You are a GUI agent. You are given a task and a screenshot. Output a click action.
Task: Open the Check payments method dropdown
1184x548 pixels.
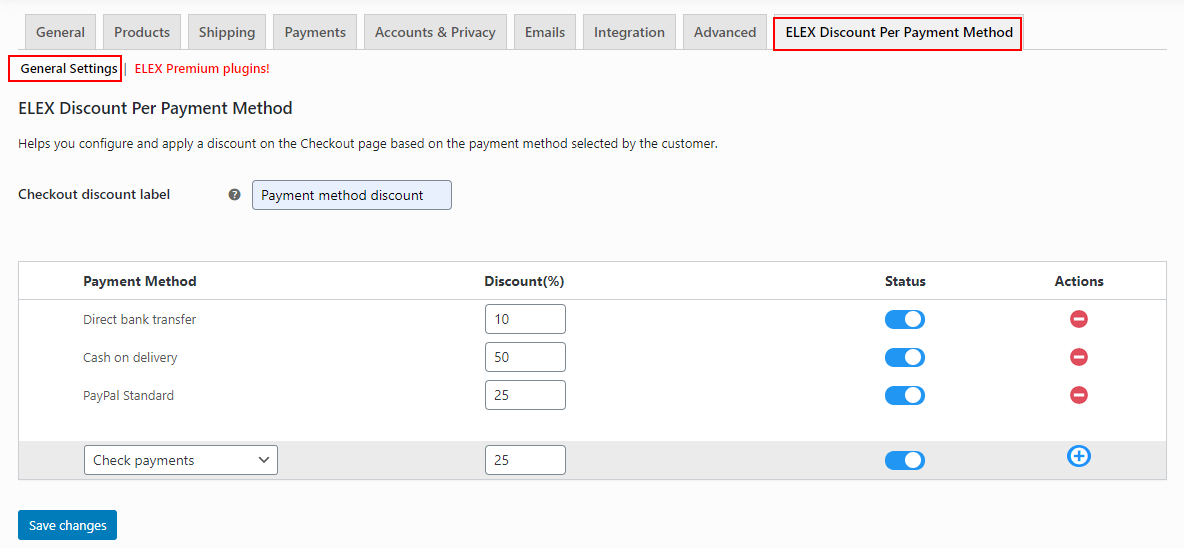pyautogui.click(x=180, y=460)
